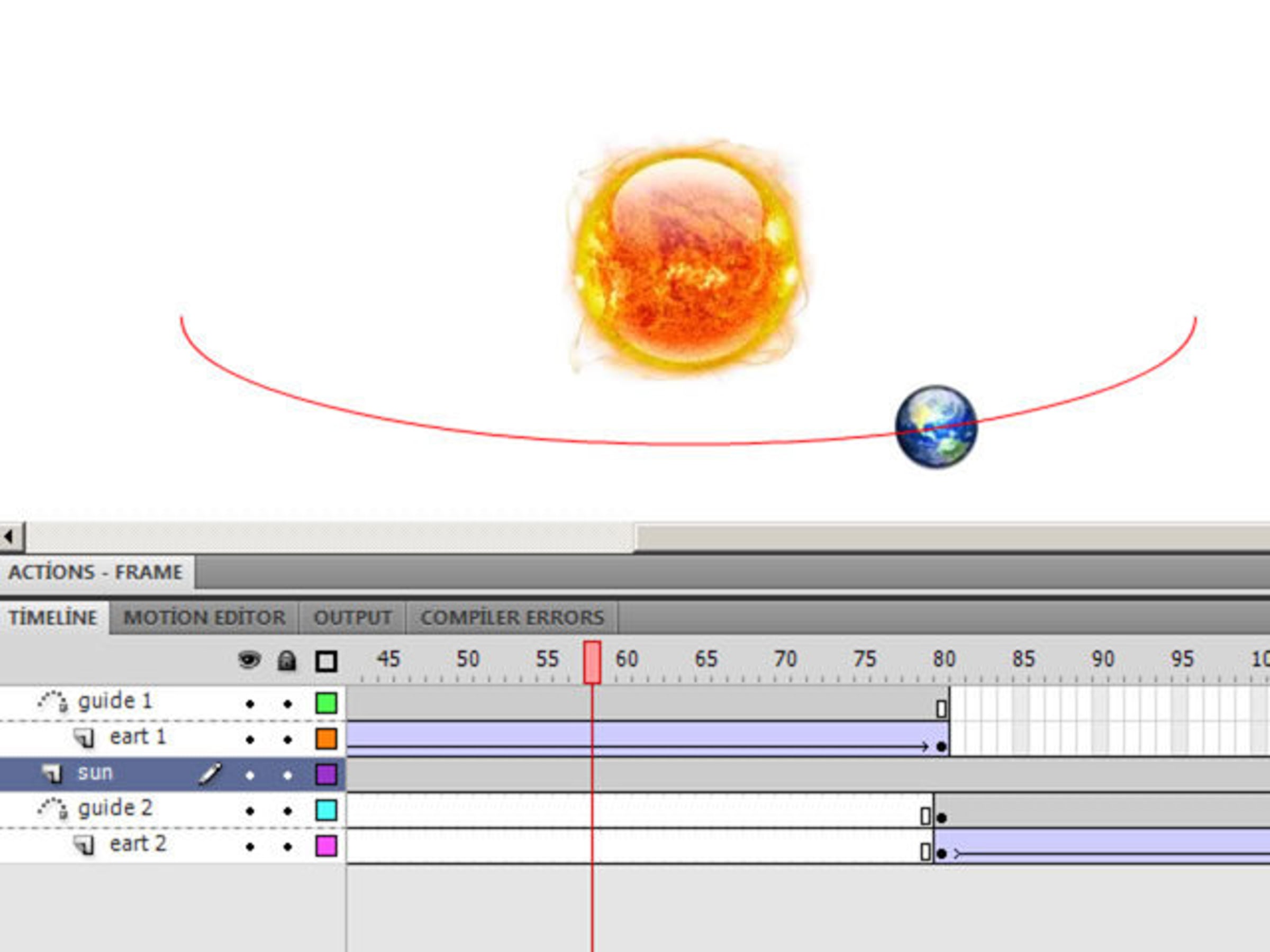Click the guide 1 motion guide layer icon
The width and height of the screenshot is (1270, 952).
(x=53, y=702)
